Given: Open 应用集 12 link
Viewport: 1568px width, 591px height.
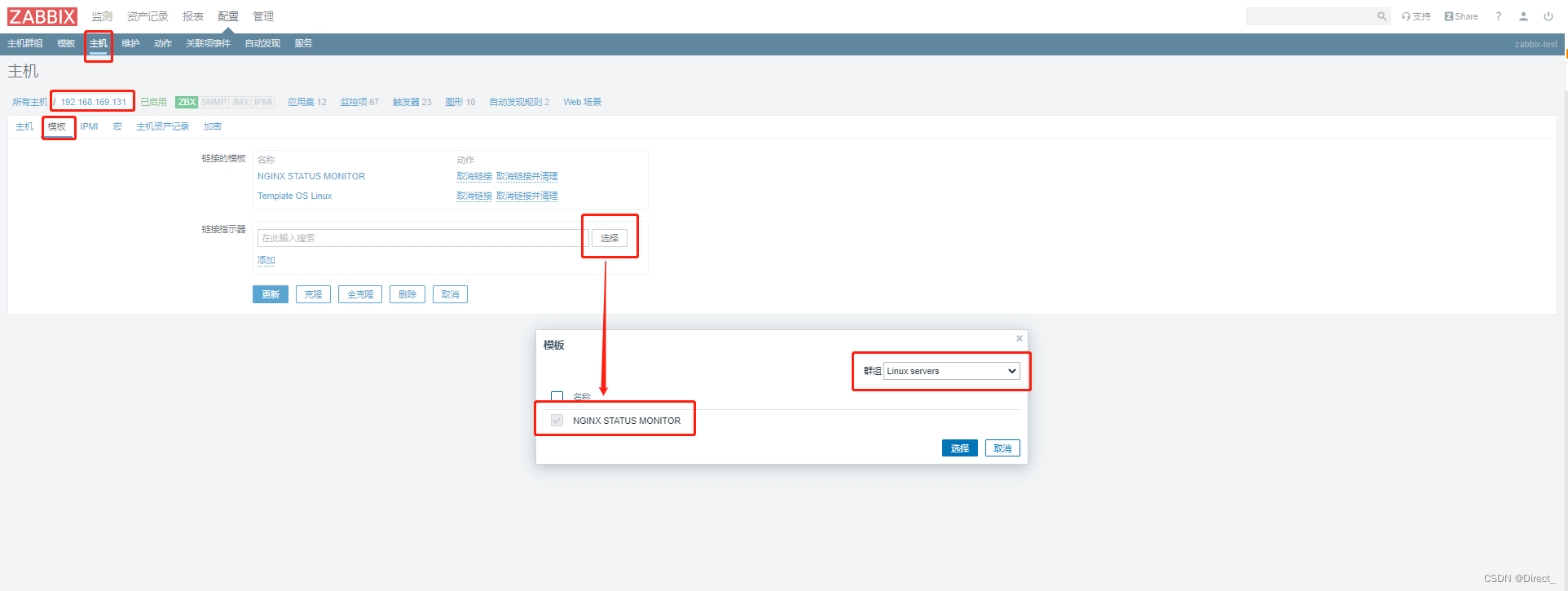Looking at the screenshot, I should (307, 102).
